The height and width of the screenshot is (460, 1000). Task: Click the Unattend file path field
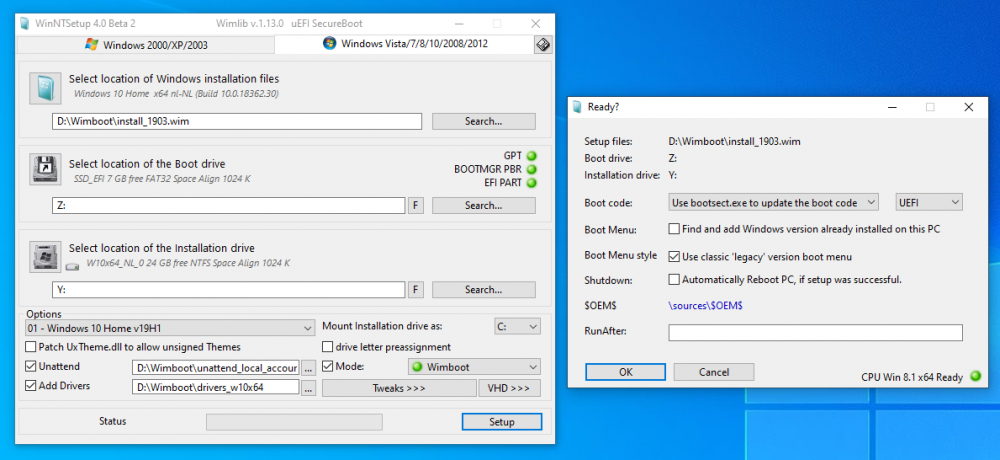coord(216,368)
